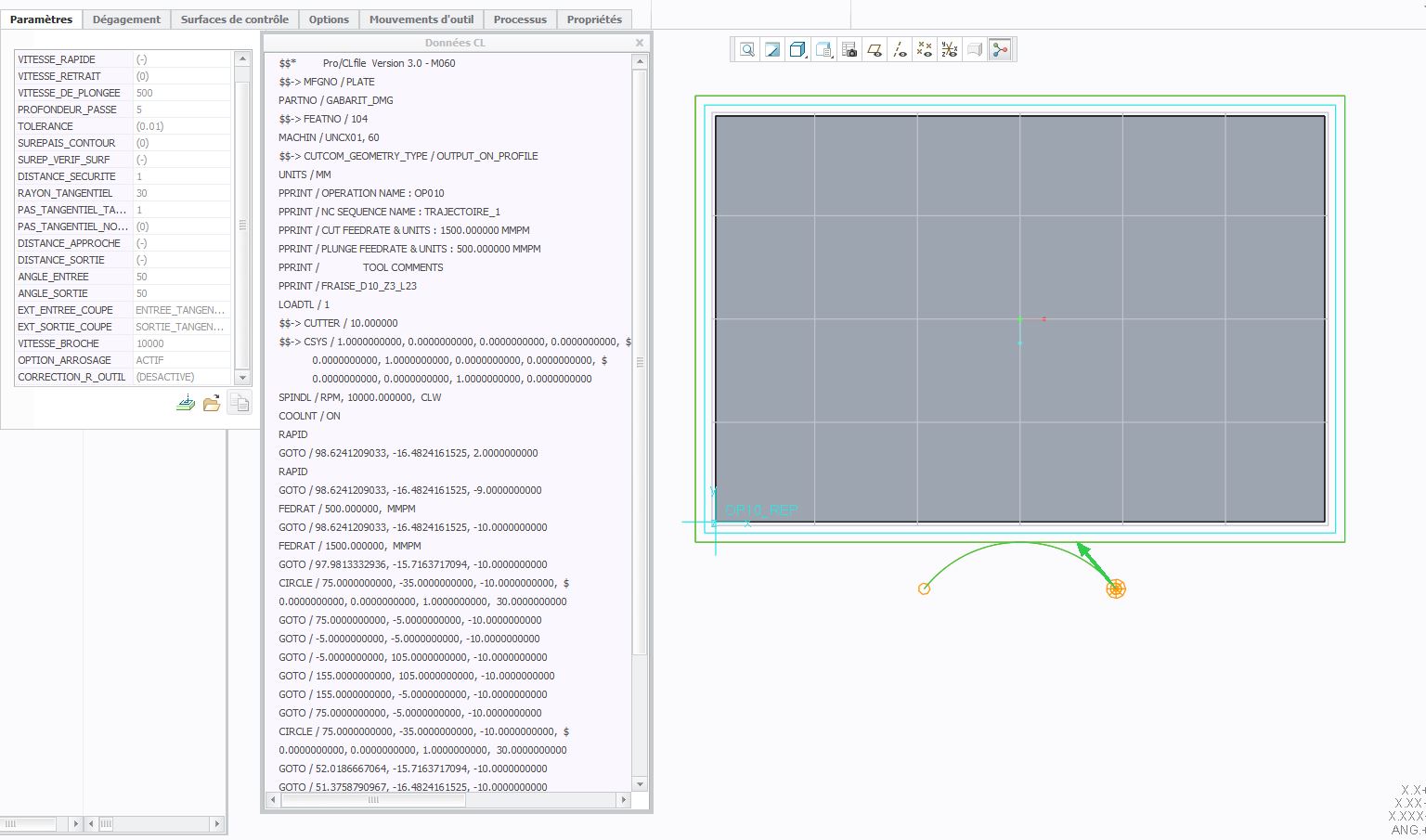Toggle datum axis display icon
Screen dimensions: 1426x840
point(900,50)
